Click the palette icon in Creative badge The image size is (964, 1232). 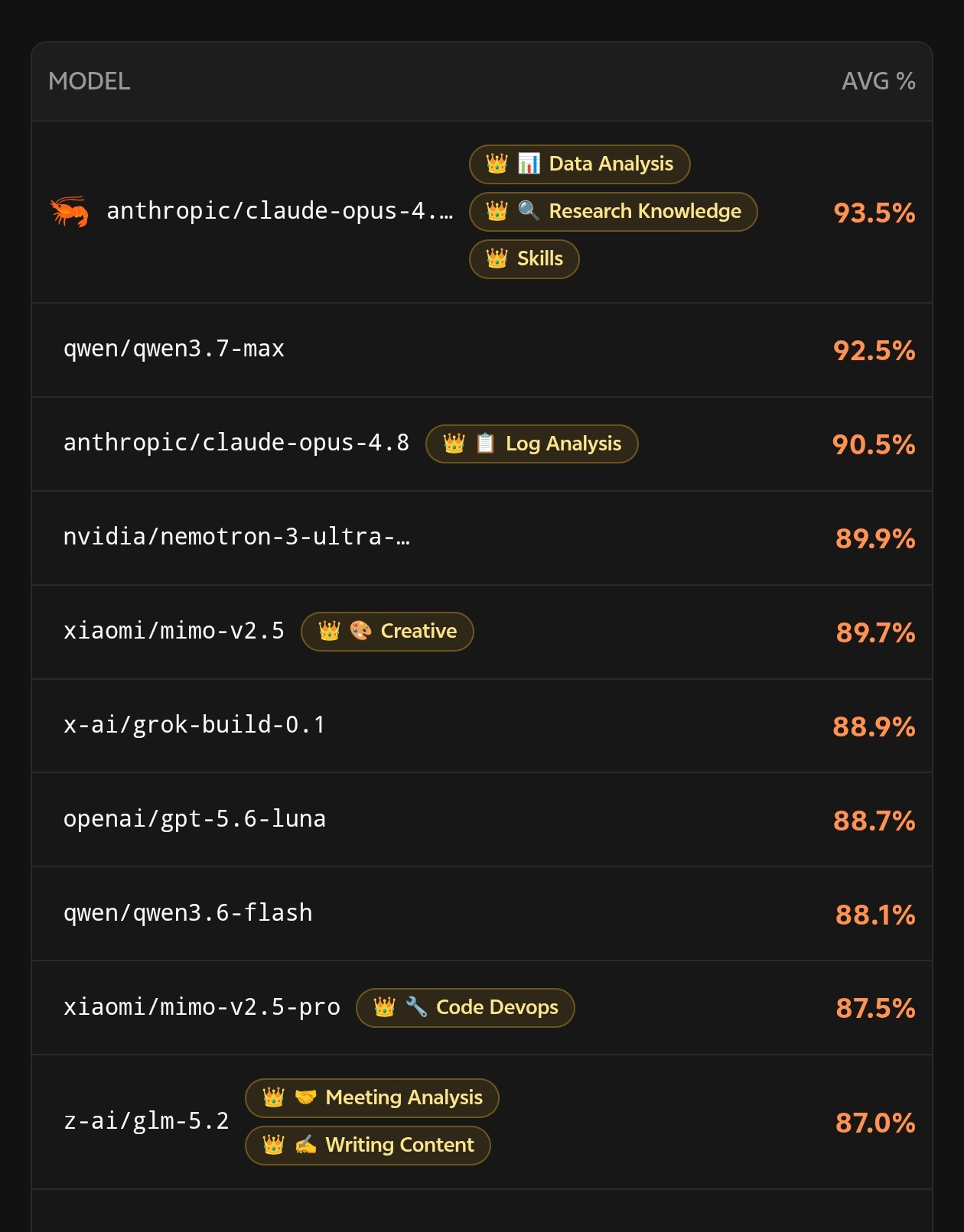[x=360, y=631]
